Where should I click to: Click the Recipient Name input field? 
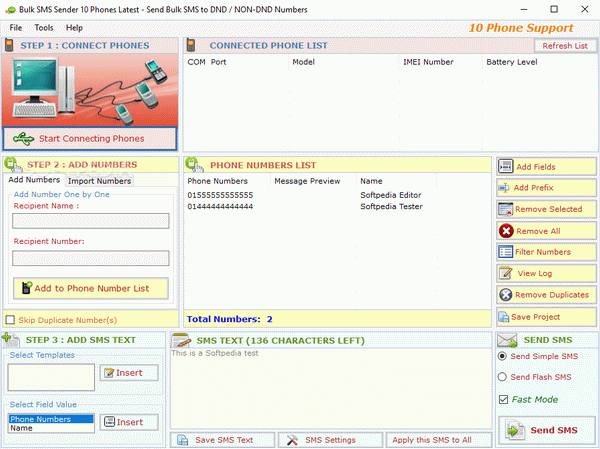click(x=91, y=221)
